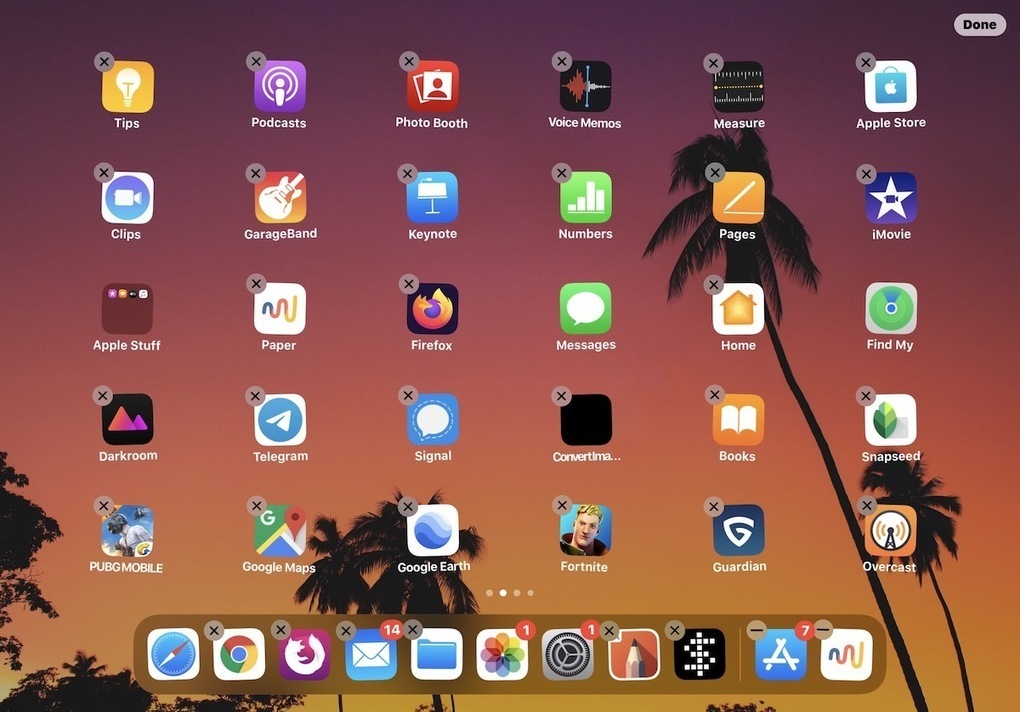Tap the Done button
Screen dimensions: 1020x712
[979, 25]
